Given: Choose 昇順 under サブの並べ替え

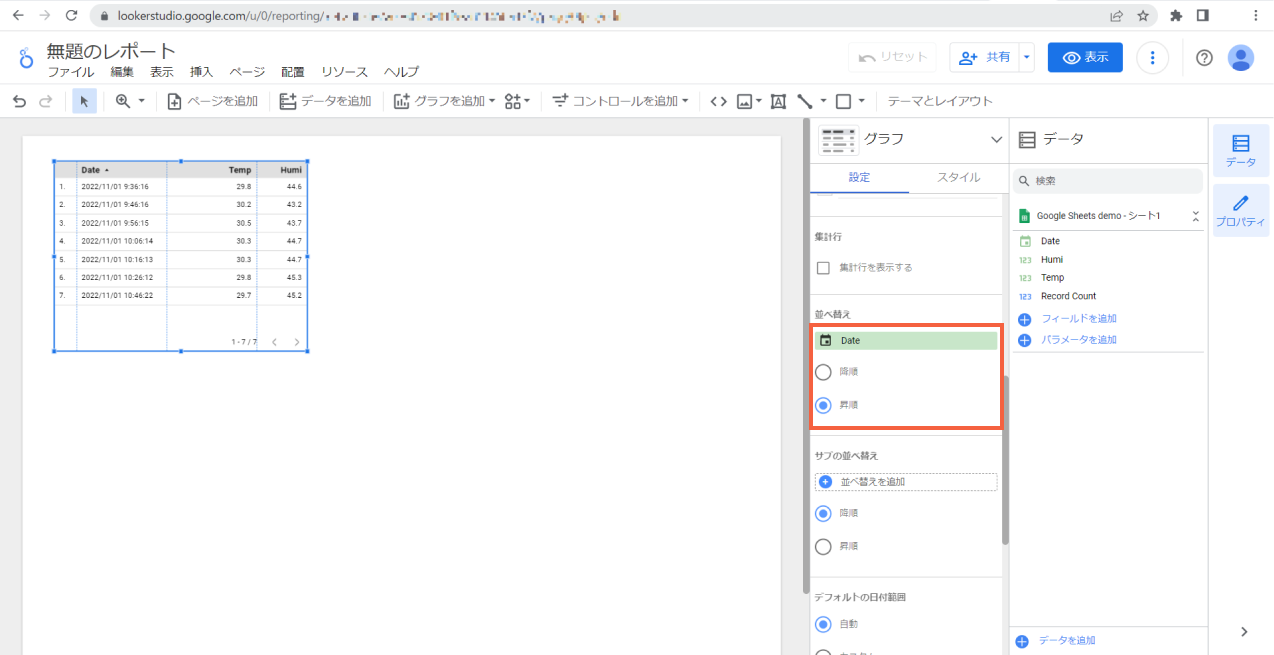Looking at the screenshot, I should 823,546.
